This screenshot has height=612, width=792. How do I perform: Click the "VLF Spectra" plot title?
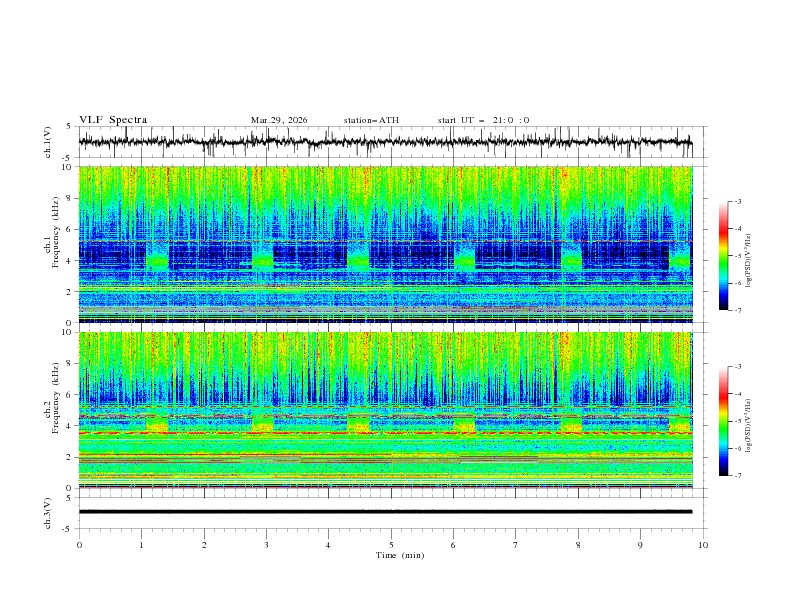[113, 120]
